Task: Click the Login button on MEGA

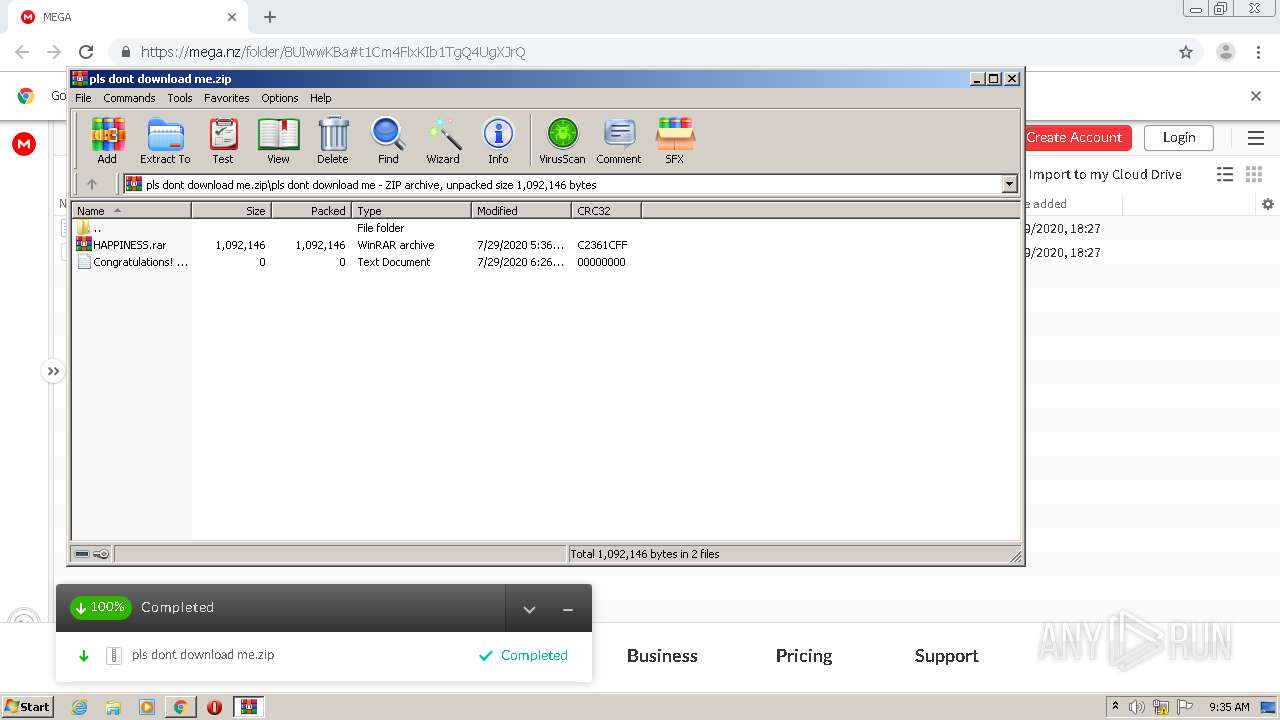Action: (x=1178, y=137)
